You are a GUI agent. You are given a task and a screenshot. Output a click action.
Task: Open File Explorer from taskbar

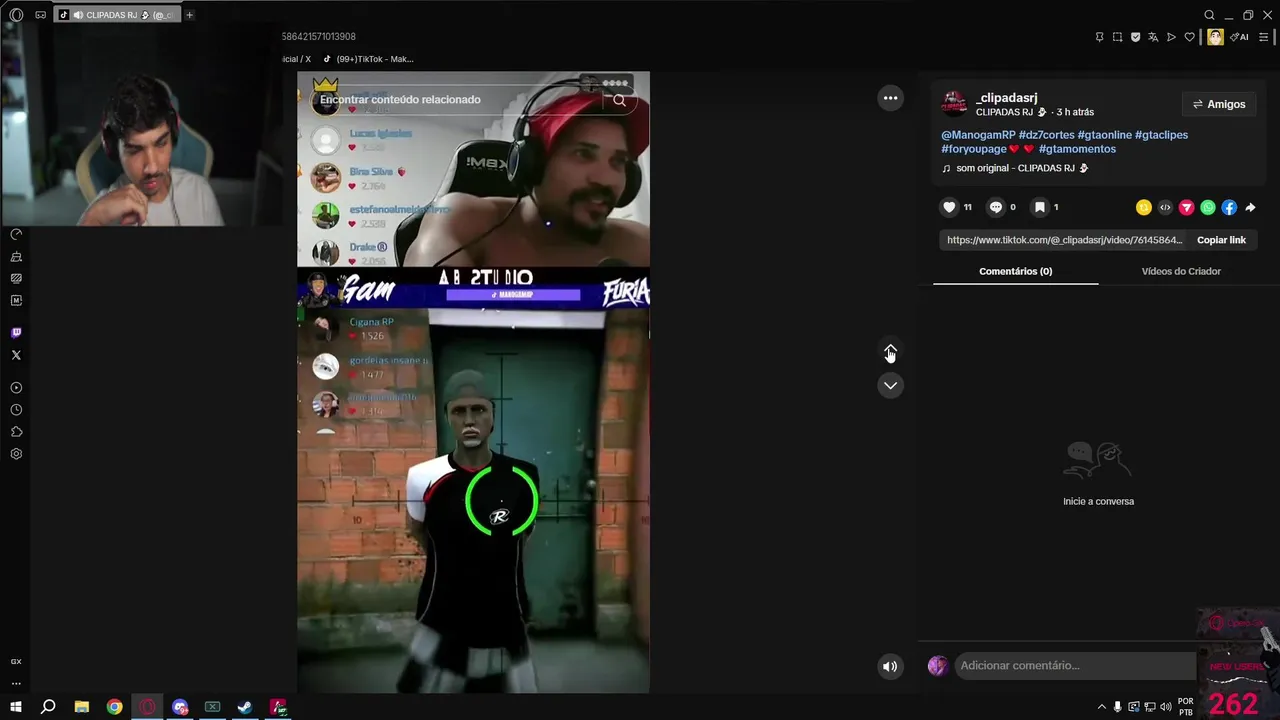click(82, 707)
